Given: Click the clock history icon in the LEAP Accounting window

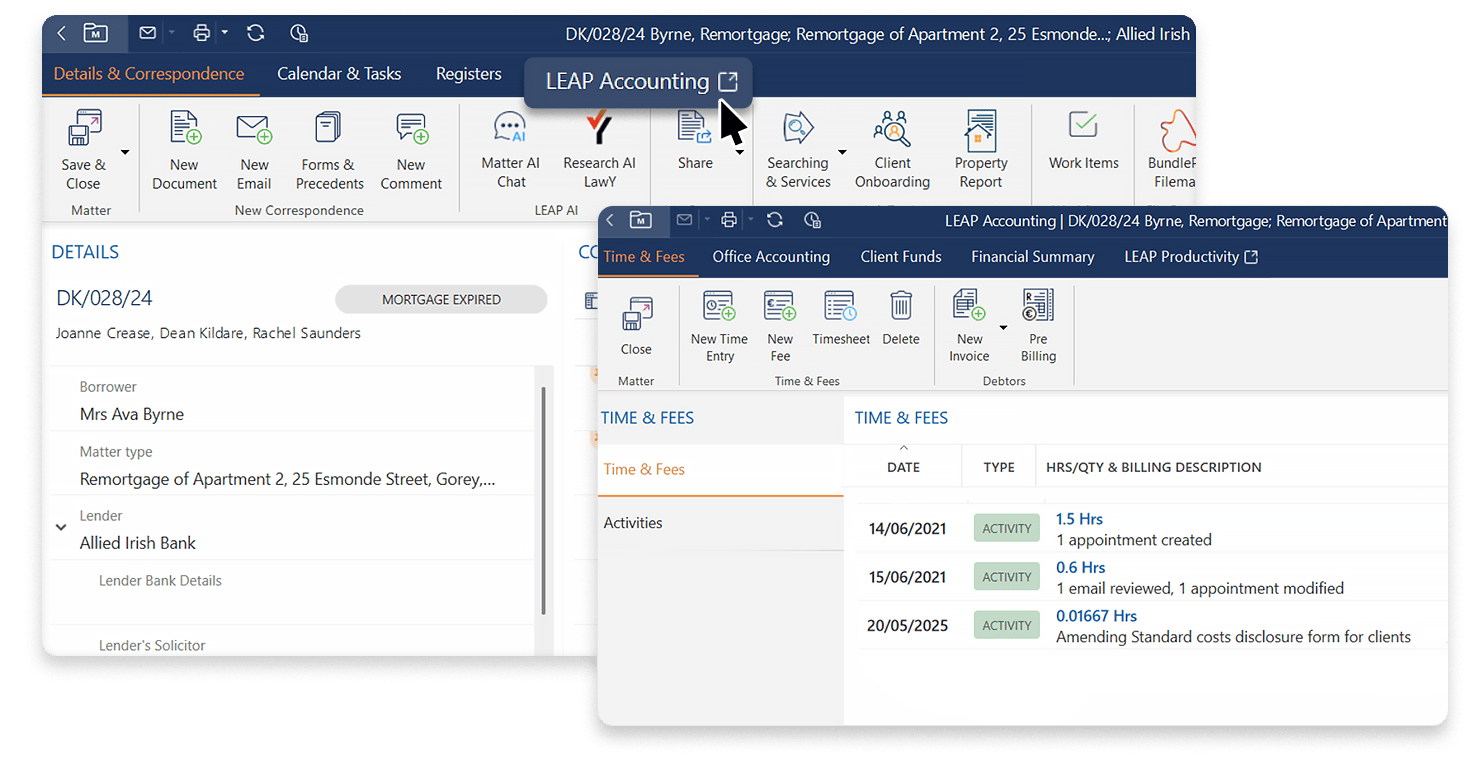Looking at the screenshot, I should pos(812,220).
